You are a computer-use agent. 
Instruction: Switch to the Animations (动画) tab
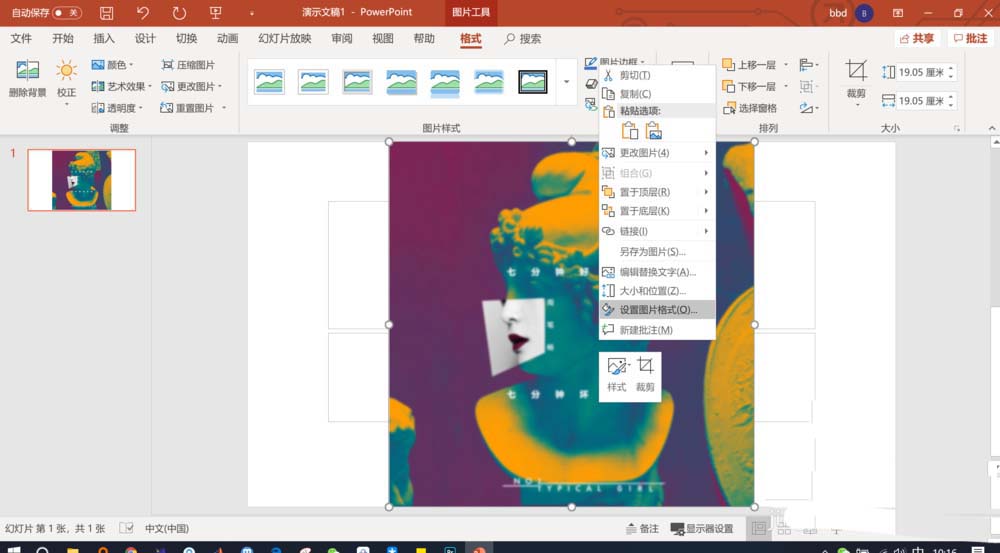click(227, 38)
